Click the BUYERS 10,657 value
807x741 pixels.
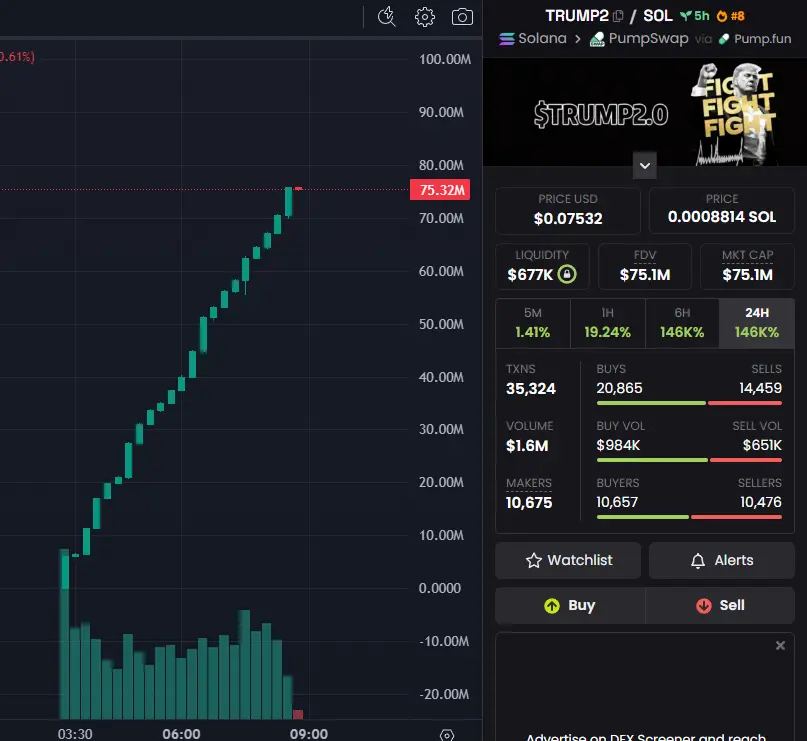point(617,502)
